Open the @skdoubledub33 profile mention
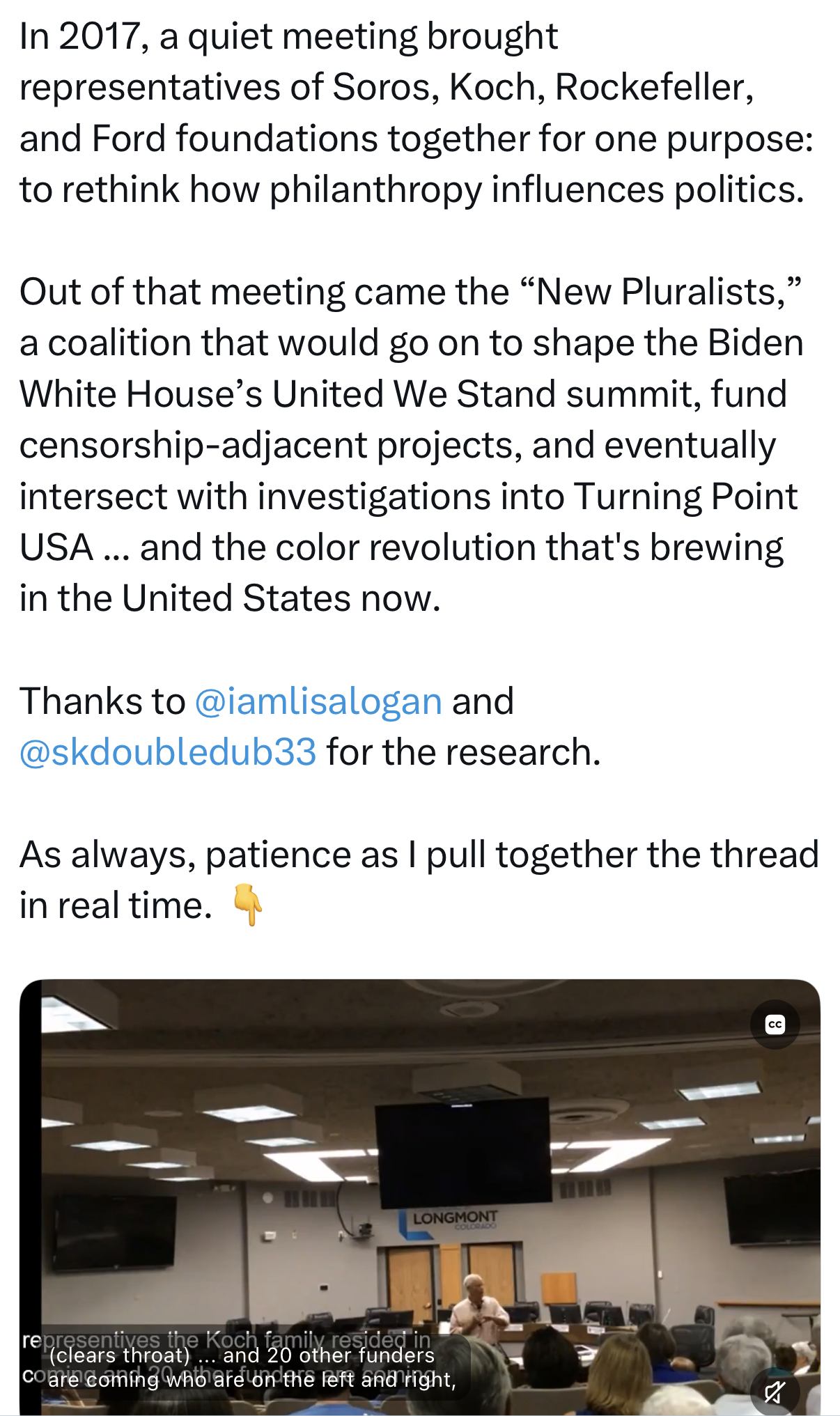 pyautogui.click(x=168, y=752)
